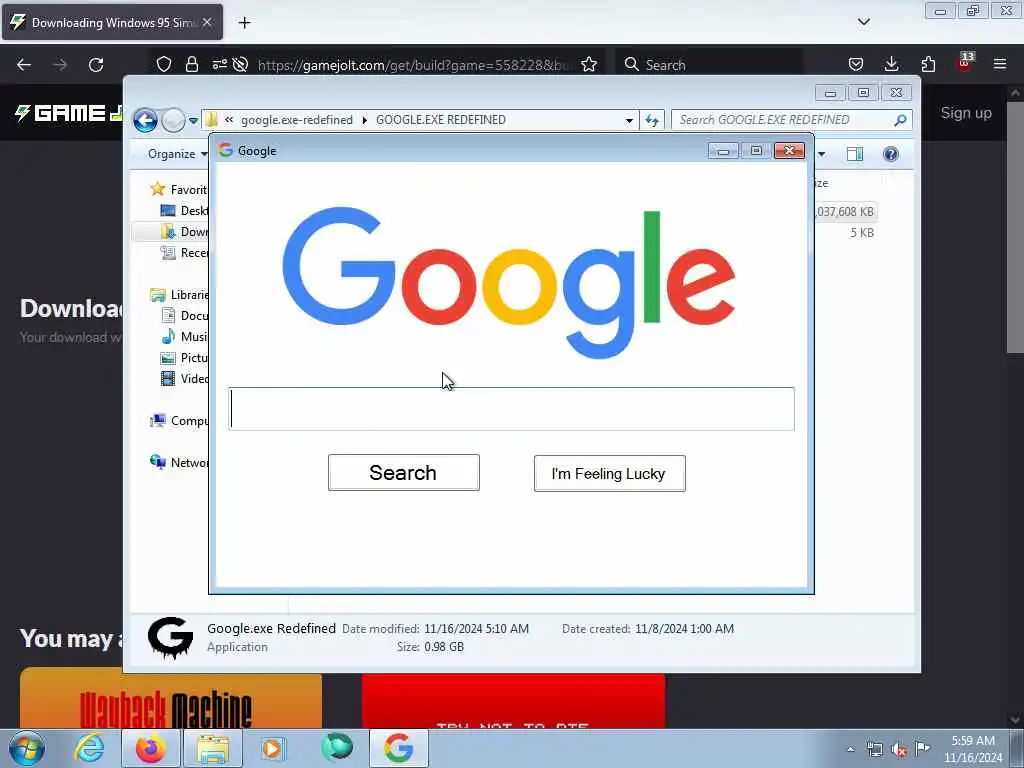The image size is (1024, 768).
Task: Switch to Firefox in the taskbar
Action: [151, 748]
